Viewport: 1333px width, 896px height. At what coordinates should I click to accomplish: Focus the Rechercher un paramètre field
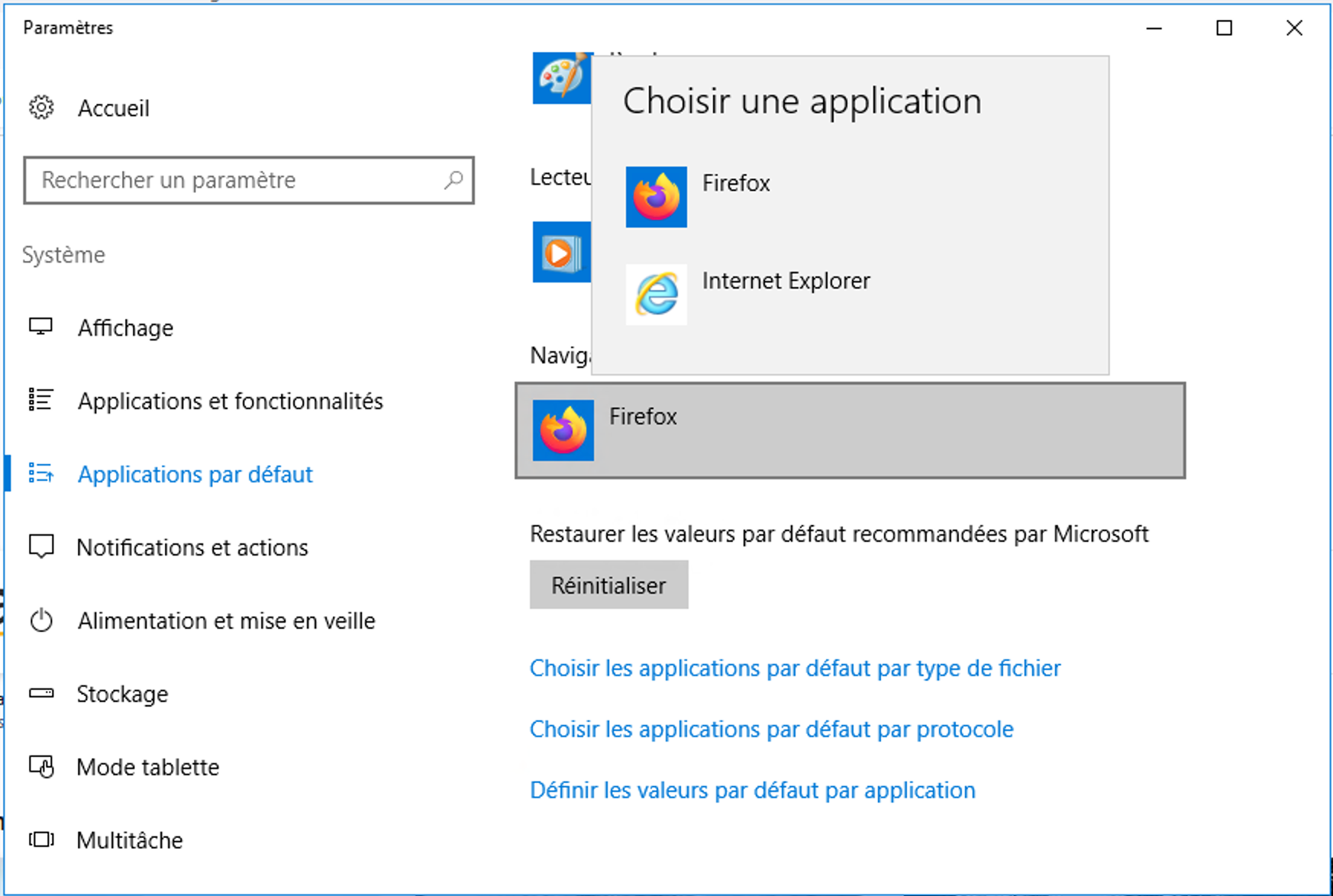click(249, 180)
